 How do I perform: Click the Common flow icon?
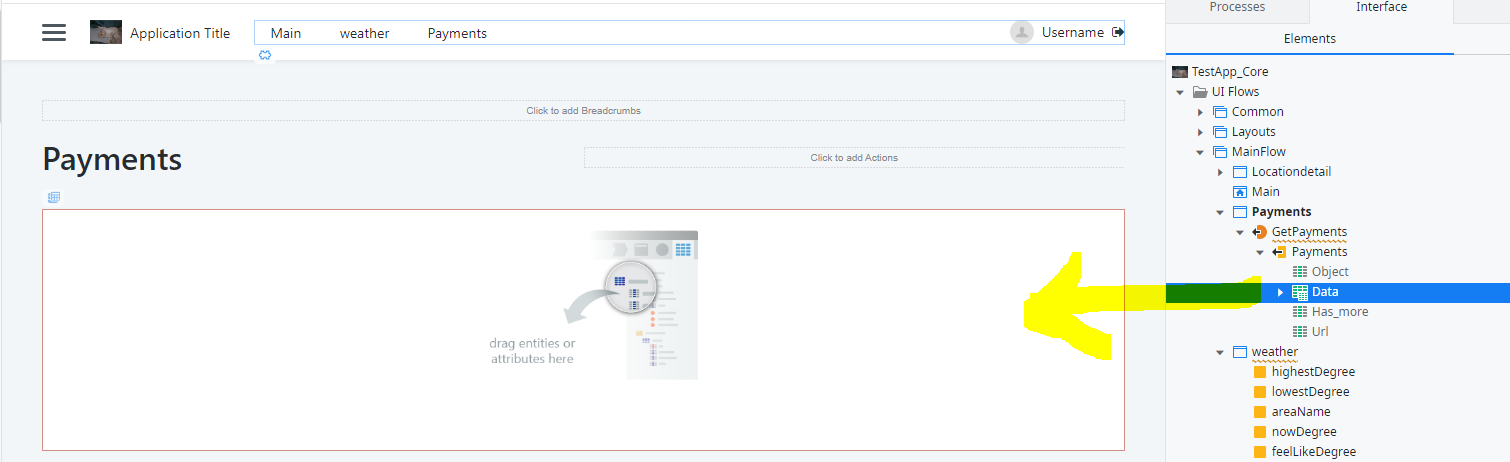click(x=1220, y=112)
